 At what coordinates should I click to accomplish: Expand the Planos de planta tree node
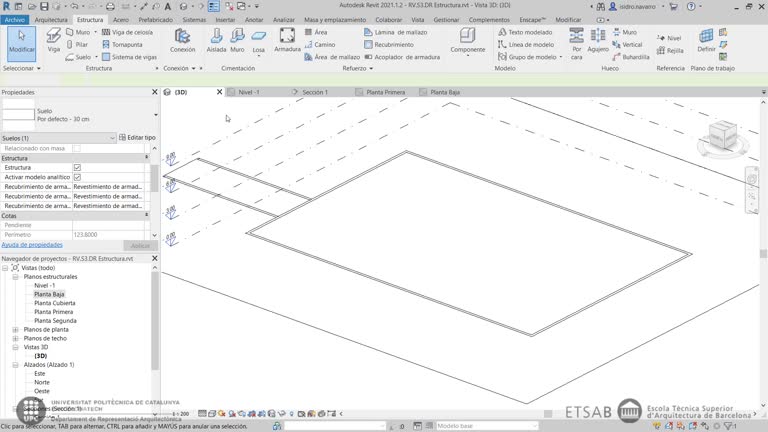[15, 329]
